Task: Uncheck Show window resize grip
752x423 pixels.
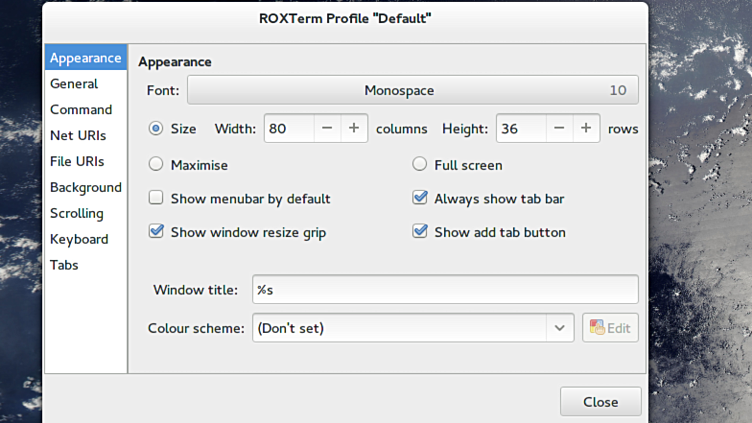Action: (x=156, y=232)
